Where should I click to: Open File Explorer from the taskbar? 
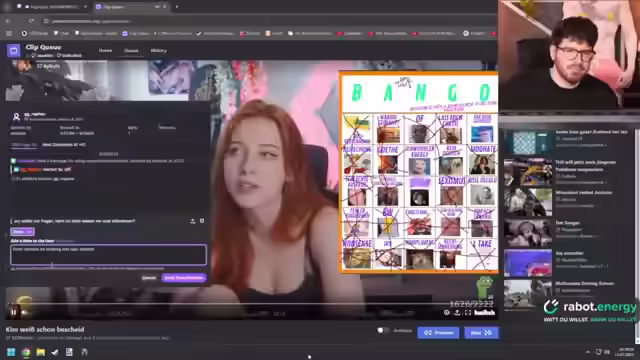coord(40,352)
